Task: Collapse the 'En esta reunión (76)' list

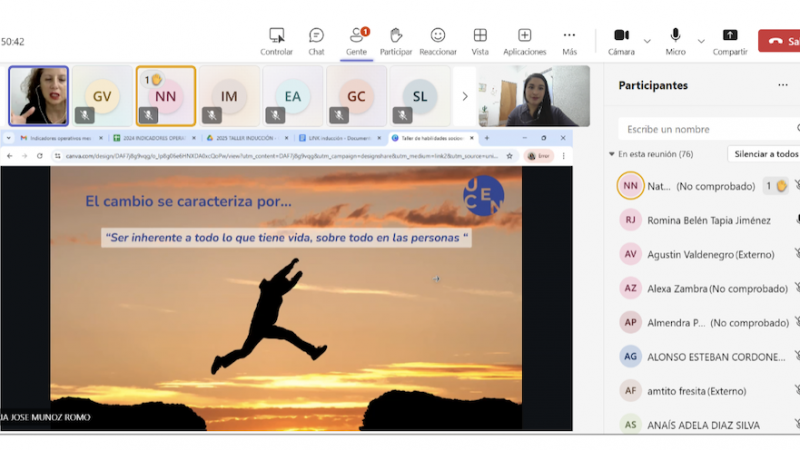Action: tap(612, 154)
